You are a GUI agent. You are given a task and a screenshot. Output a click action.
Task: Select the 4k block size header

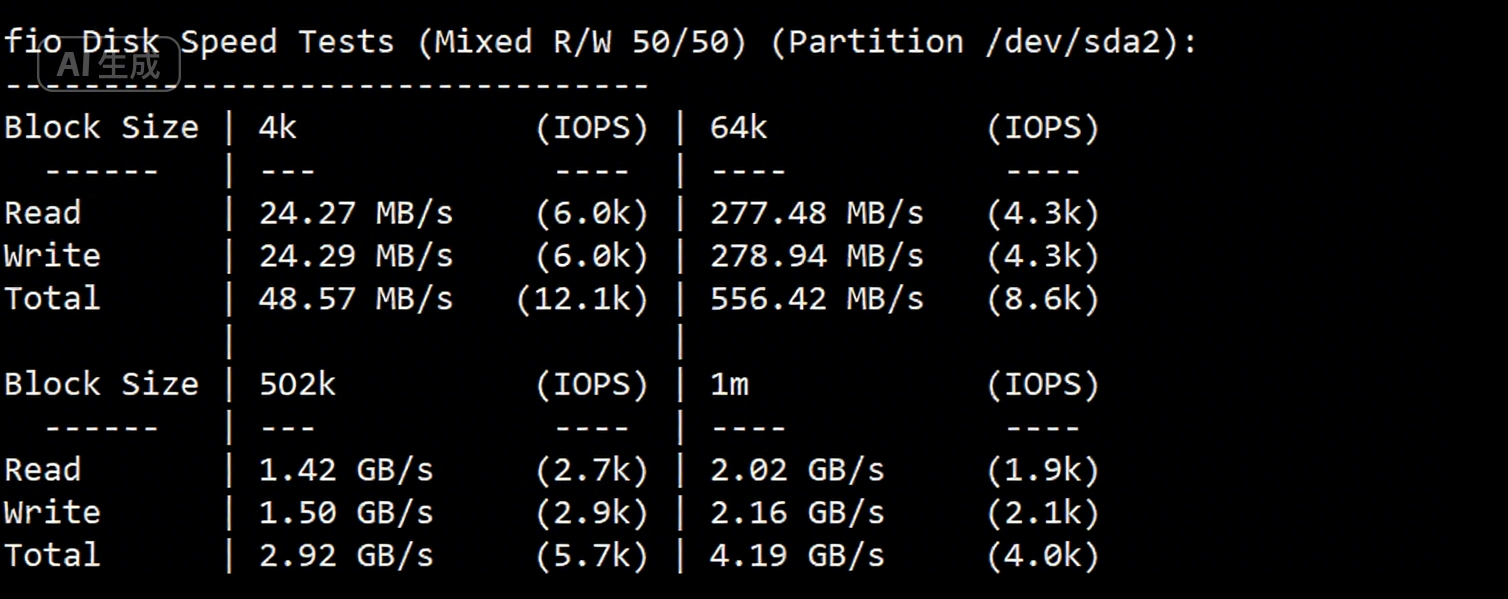click(x=278, y=128)
